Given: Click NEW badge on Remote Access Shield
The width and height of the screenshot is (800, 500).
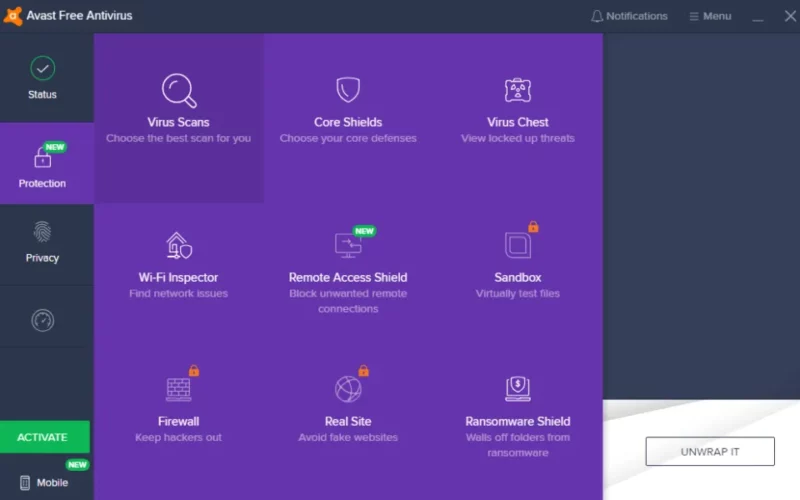Looking at the screenshot, I should point(364,231).
